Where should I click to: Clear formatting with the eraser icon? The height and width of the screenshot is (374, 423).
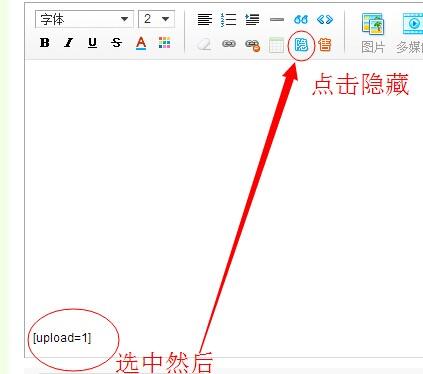point(204,45)
